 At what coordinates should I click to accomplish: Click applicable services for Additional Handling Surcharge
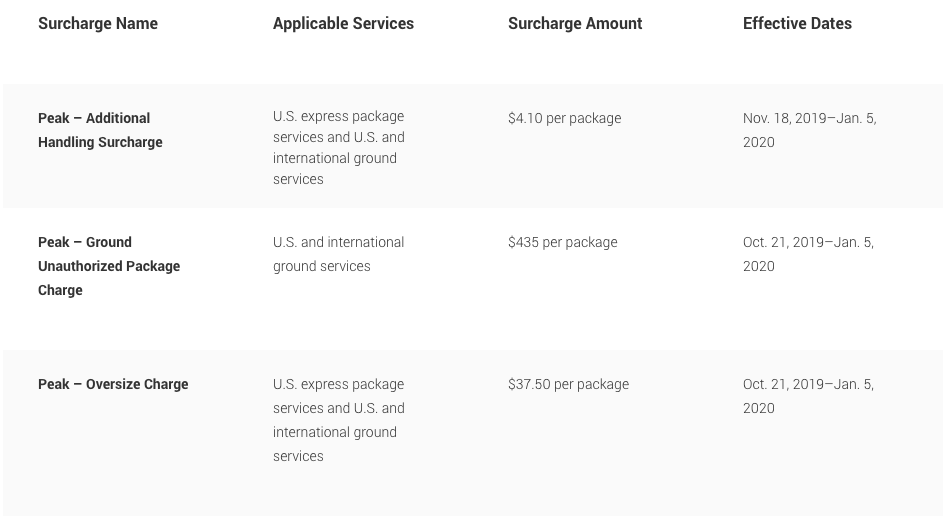[x=338, y=148]
